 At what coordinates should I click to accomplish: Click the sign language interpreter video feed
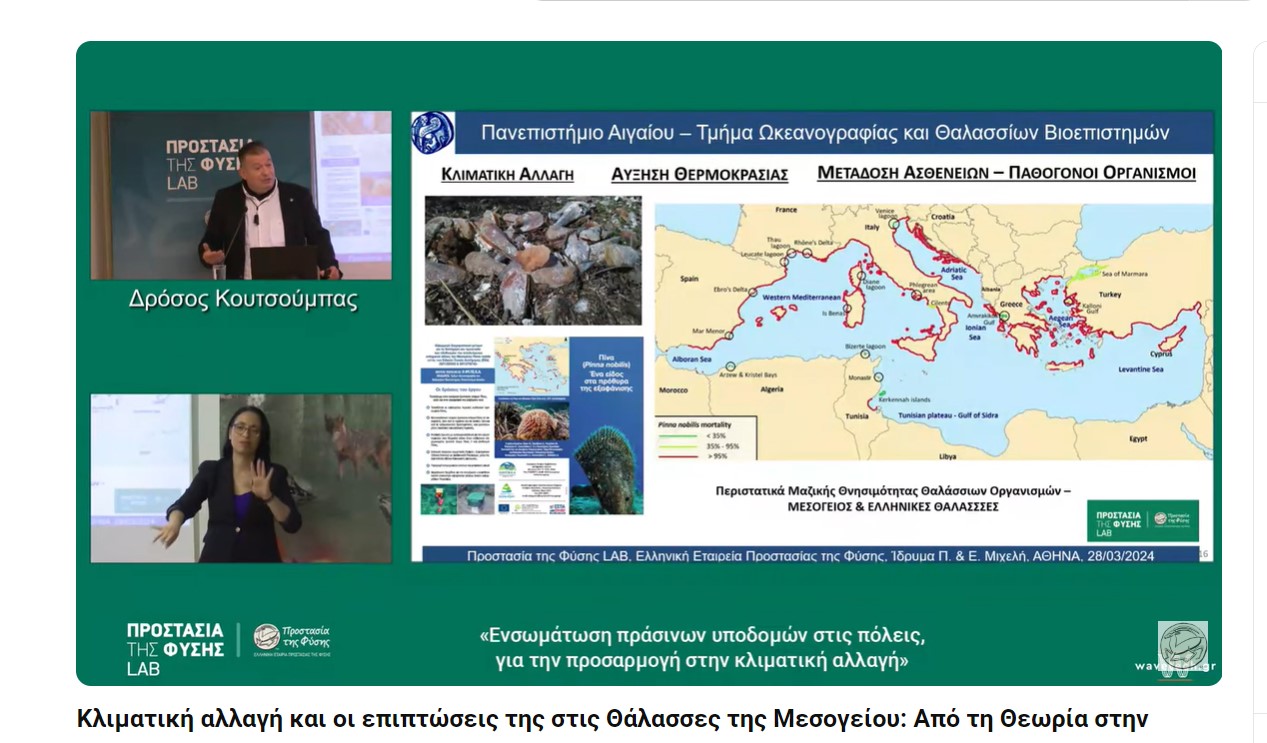point(241,478)
